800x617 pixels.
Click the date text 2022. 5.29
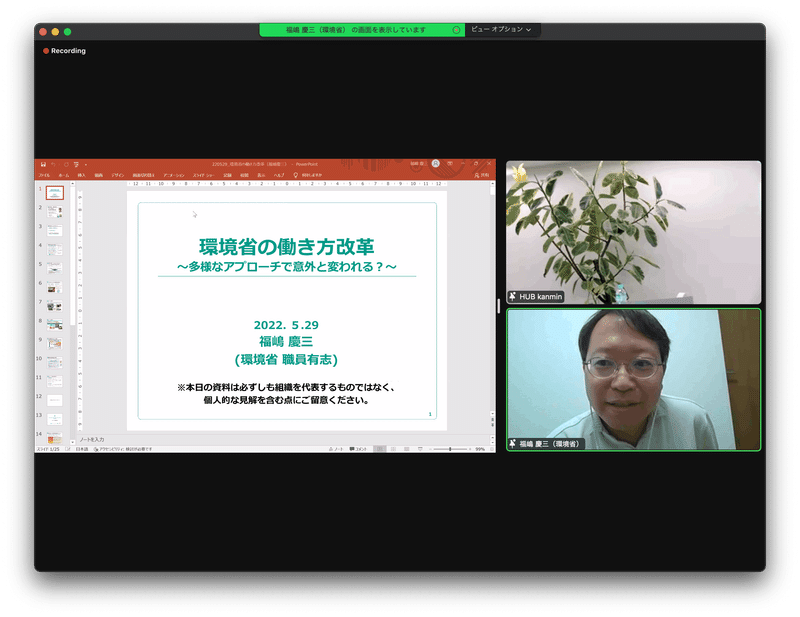[x=286, y=325]
